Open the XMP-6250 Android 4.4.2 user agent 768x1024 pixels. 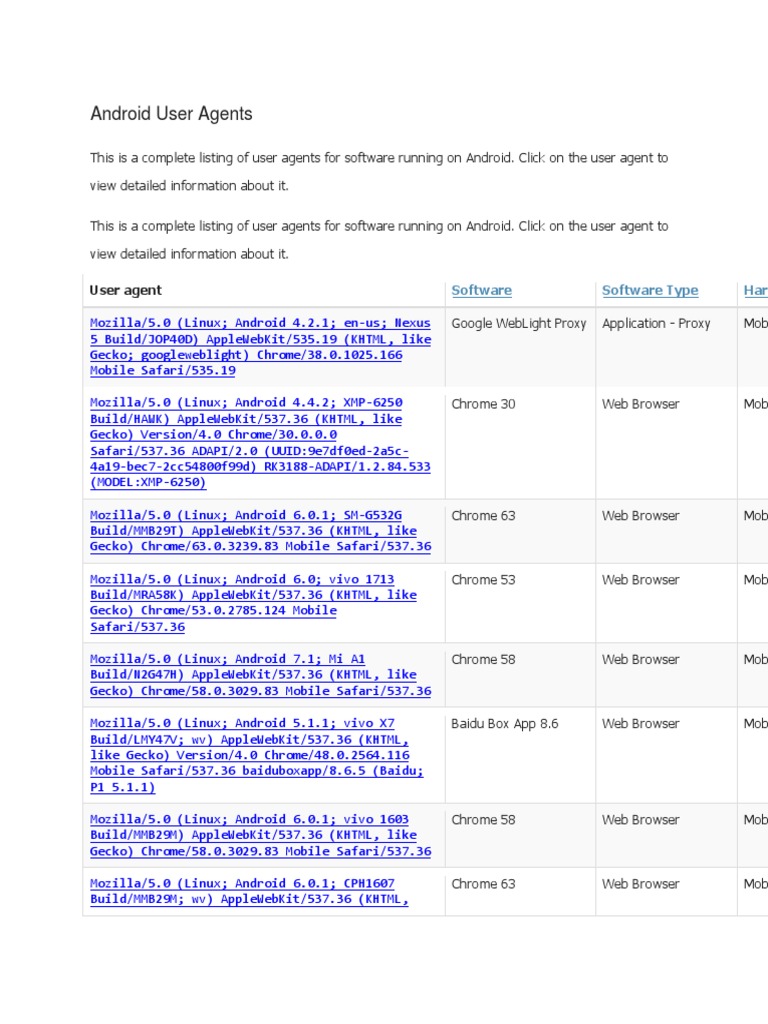pos(261,443)
